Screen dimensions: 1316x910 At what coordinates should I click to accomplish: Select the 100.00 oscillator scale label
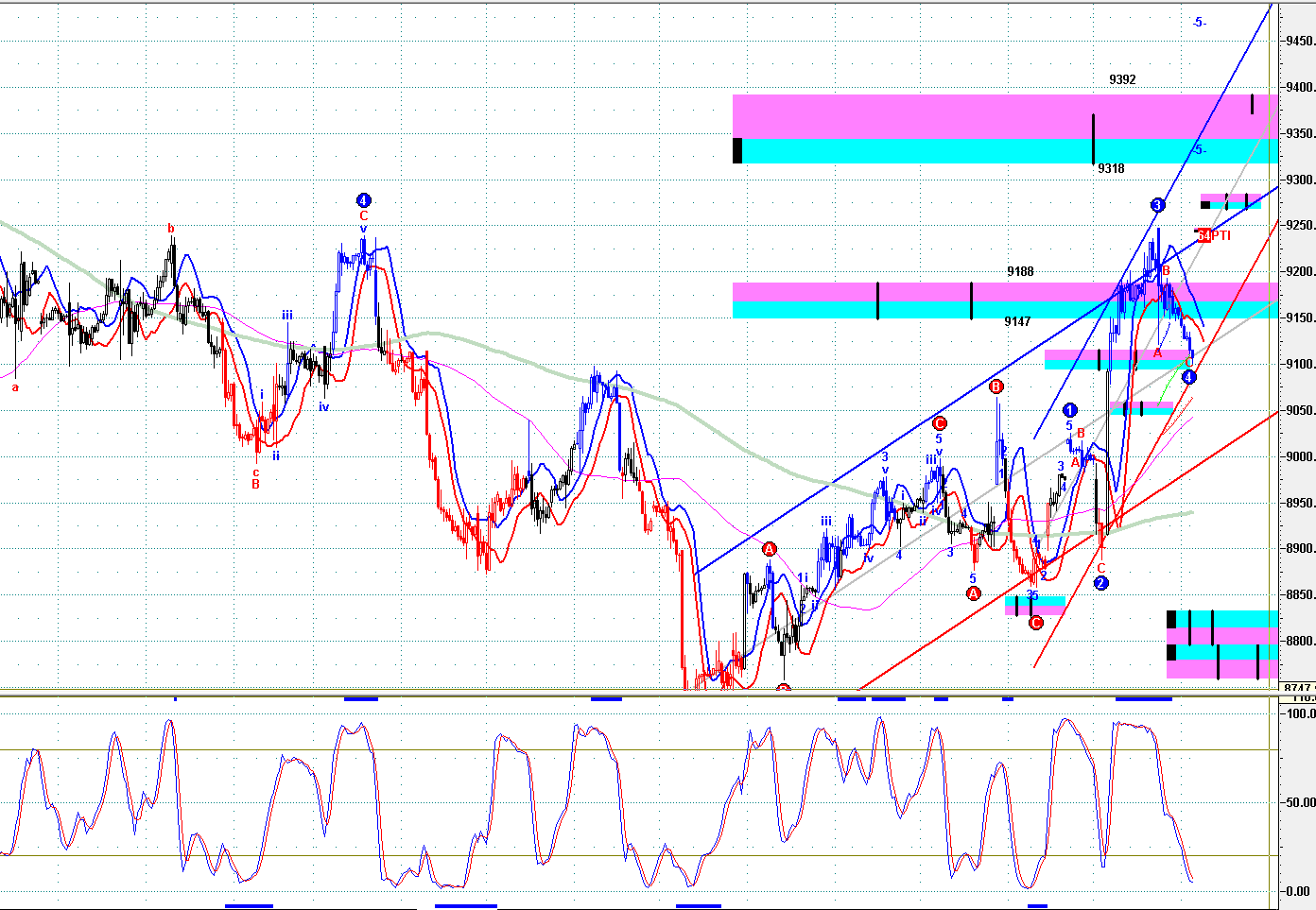pyautogui.click(x=1300, y=713)
